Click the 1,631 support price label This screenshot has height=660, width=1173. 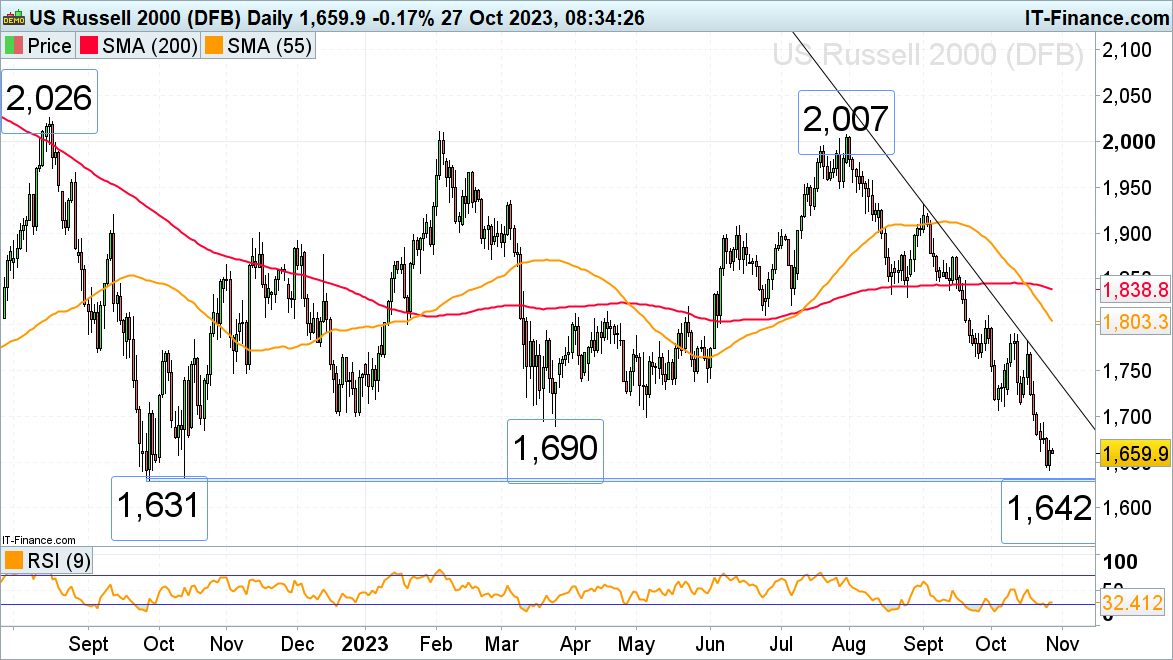tap(159, 507)
